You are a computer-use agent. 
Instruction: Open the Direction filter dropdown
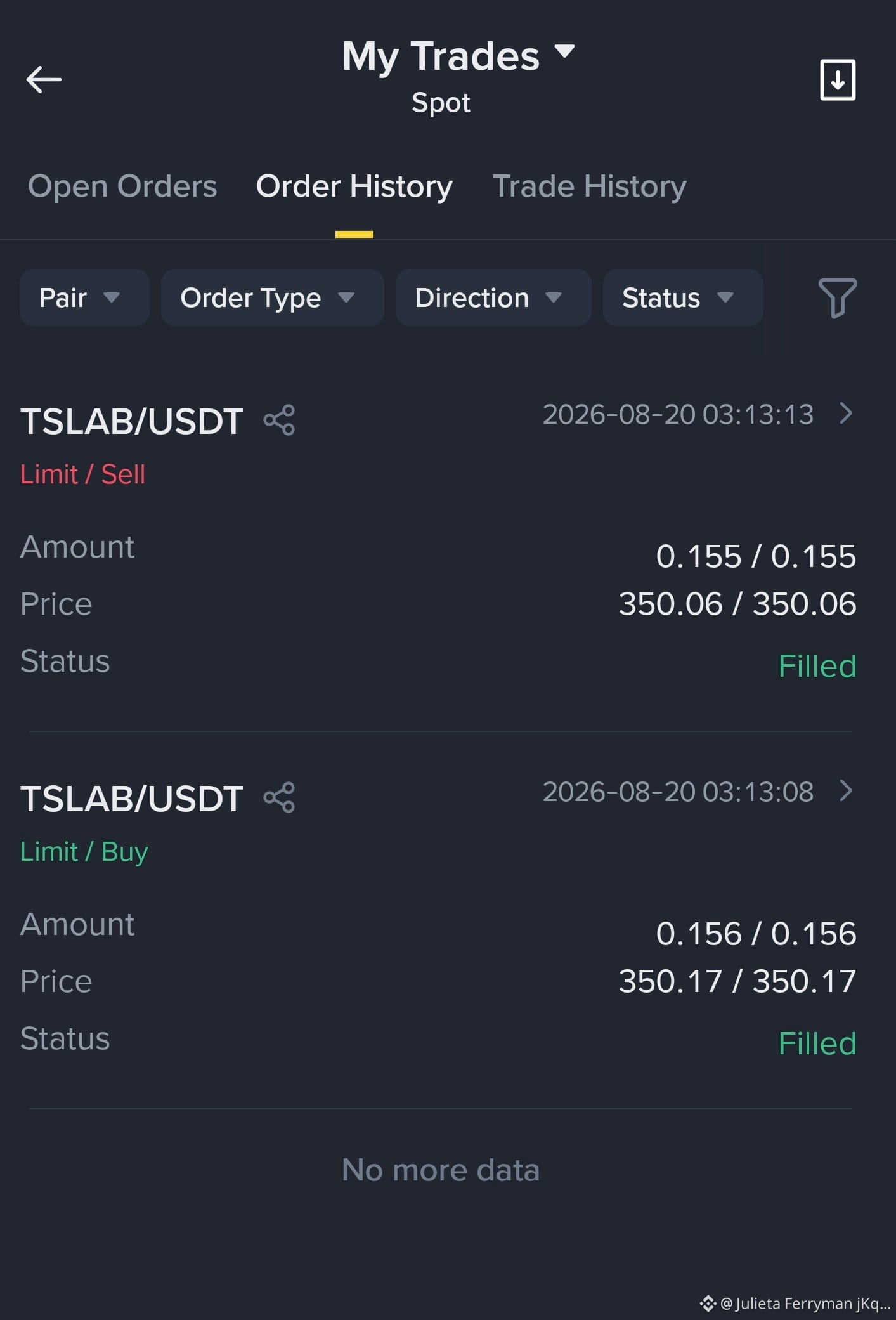pos(493,297)
